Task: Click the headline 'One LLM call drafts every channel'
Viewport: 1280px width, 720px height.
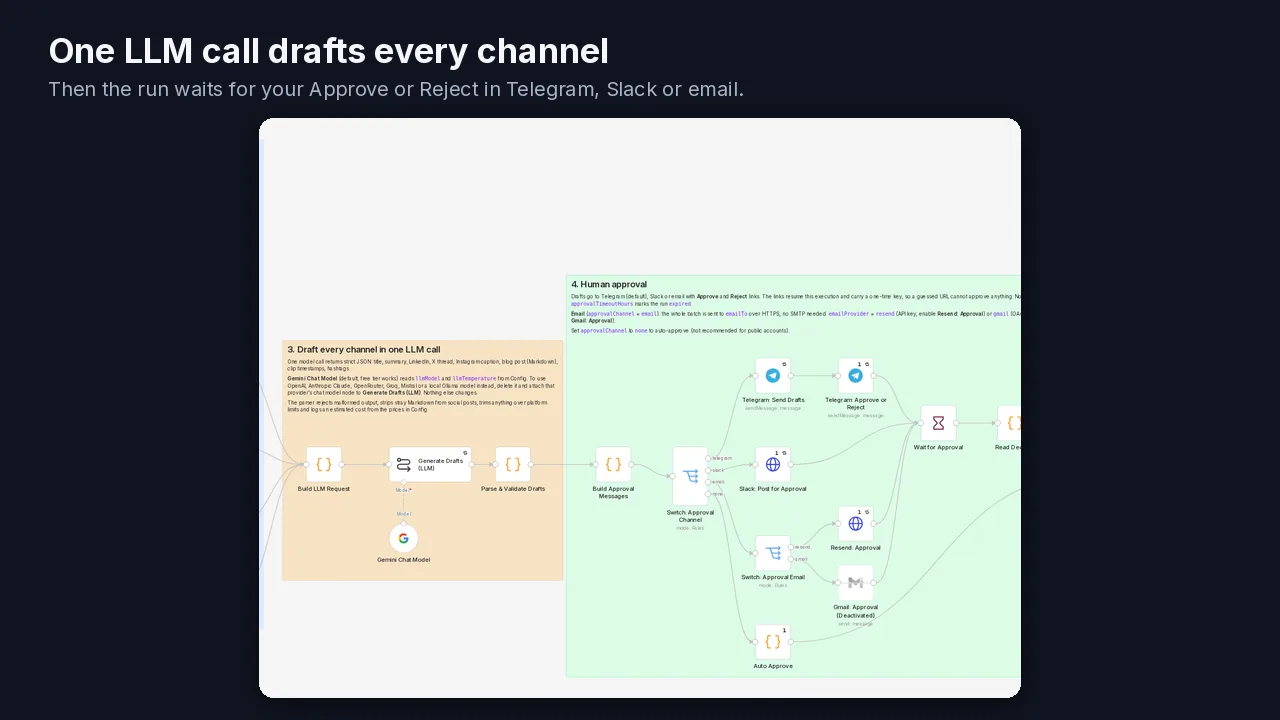Action: (x=329, y=51)
